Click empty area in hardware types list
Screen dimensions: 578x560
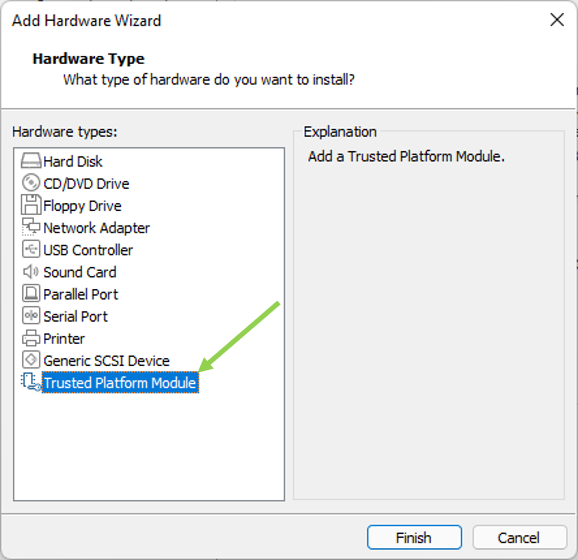coord(149,446)
